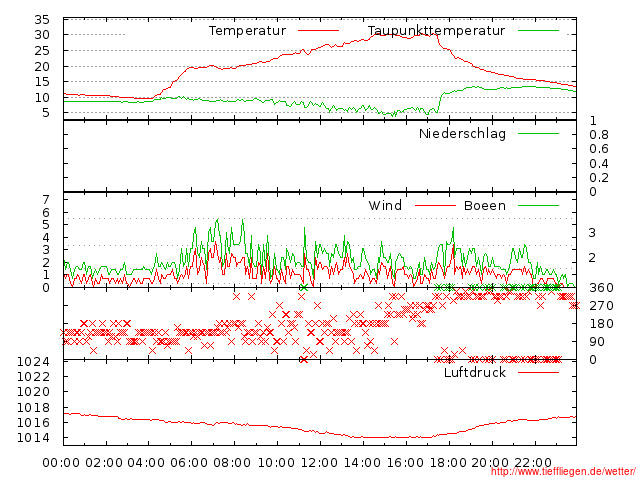The image size is (640, 480).
Task: Click the 20 temperature axis value
Action: [42, 67]
